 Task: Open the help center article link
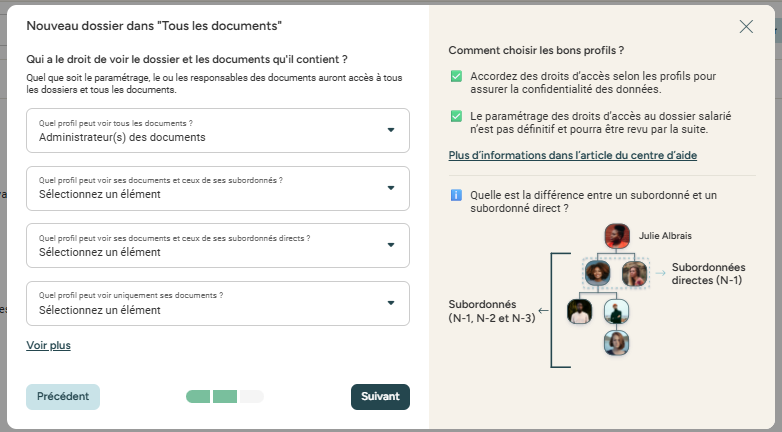point(573,156)
